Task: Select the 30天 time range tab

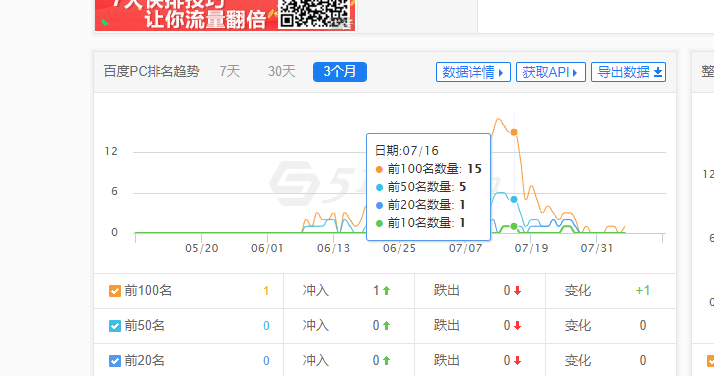Action: tap(281, 71)
